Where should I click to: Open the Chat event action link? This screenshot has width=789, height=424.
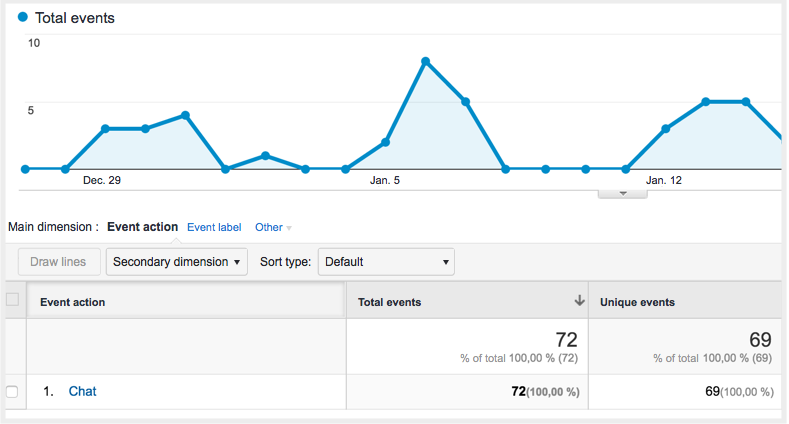pos(82,392)
